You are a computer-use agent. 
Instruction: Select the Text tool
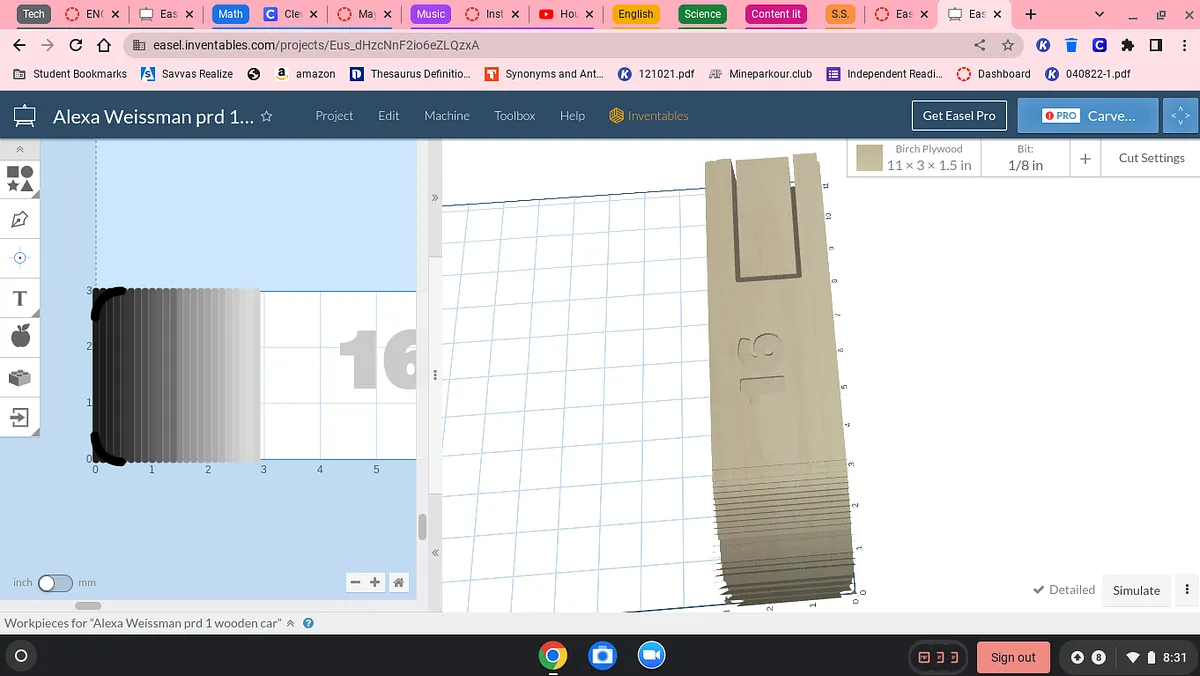coord(20,298)
